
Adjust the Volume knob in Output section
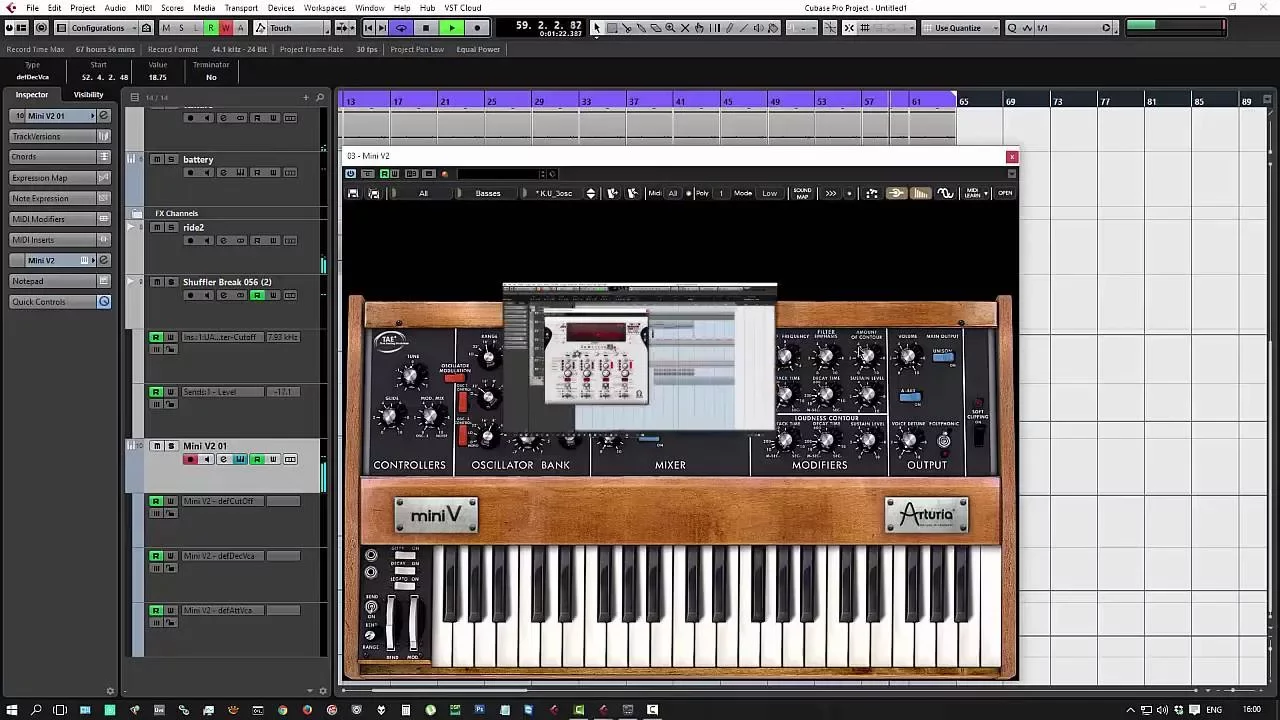pos(908,357)
